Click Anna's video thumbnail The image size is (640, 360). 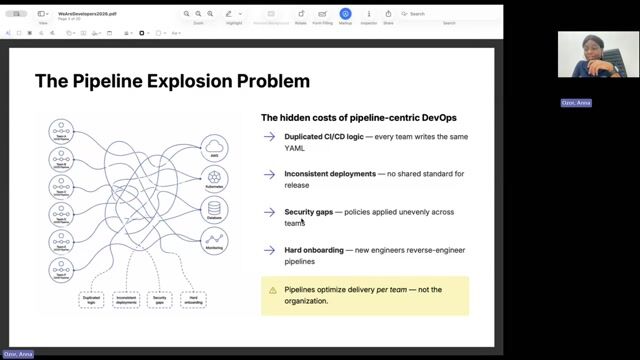click(598, 54)
